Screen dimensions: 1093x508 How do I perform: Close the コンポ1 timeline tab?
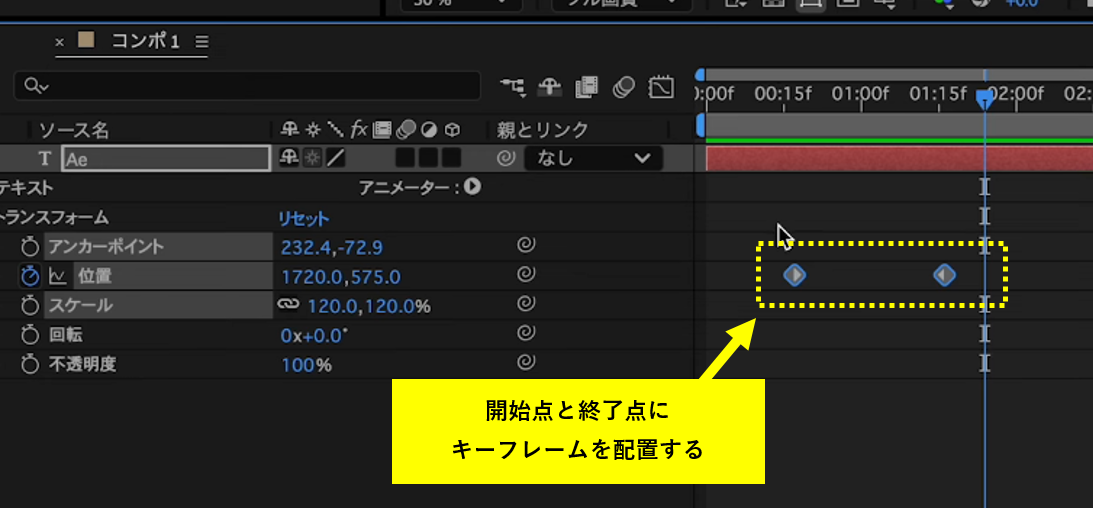(60, 42)
